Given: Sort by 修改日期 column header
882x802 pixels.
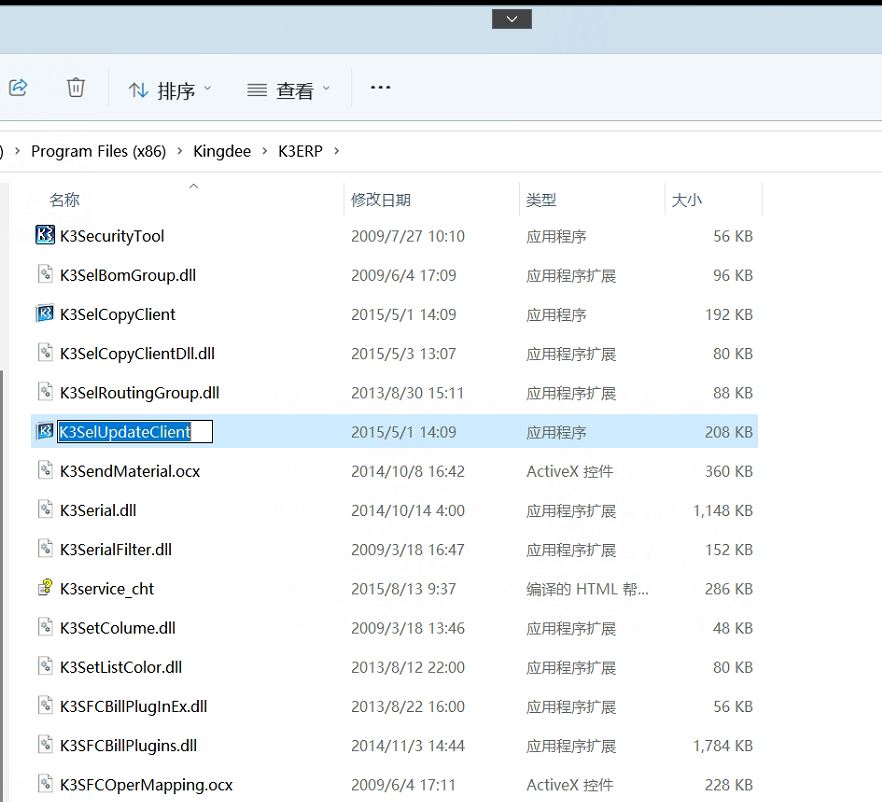Looking at the screenshot, I should pos(381,200).
